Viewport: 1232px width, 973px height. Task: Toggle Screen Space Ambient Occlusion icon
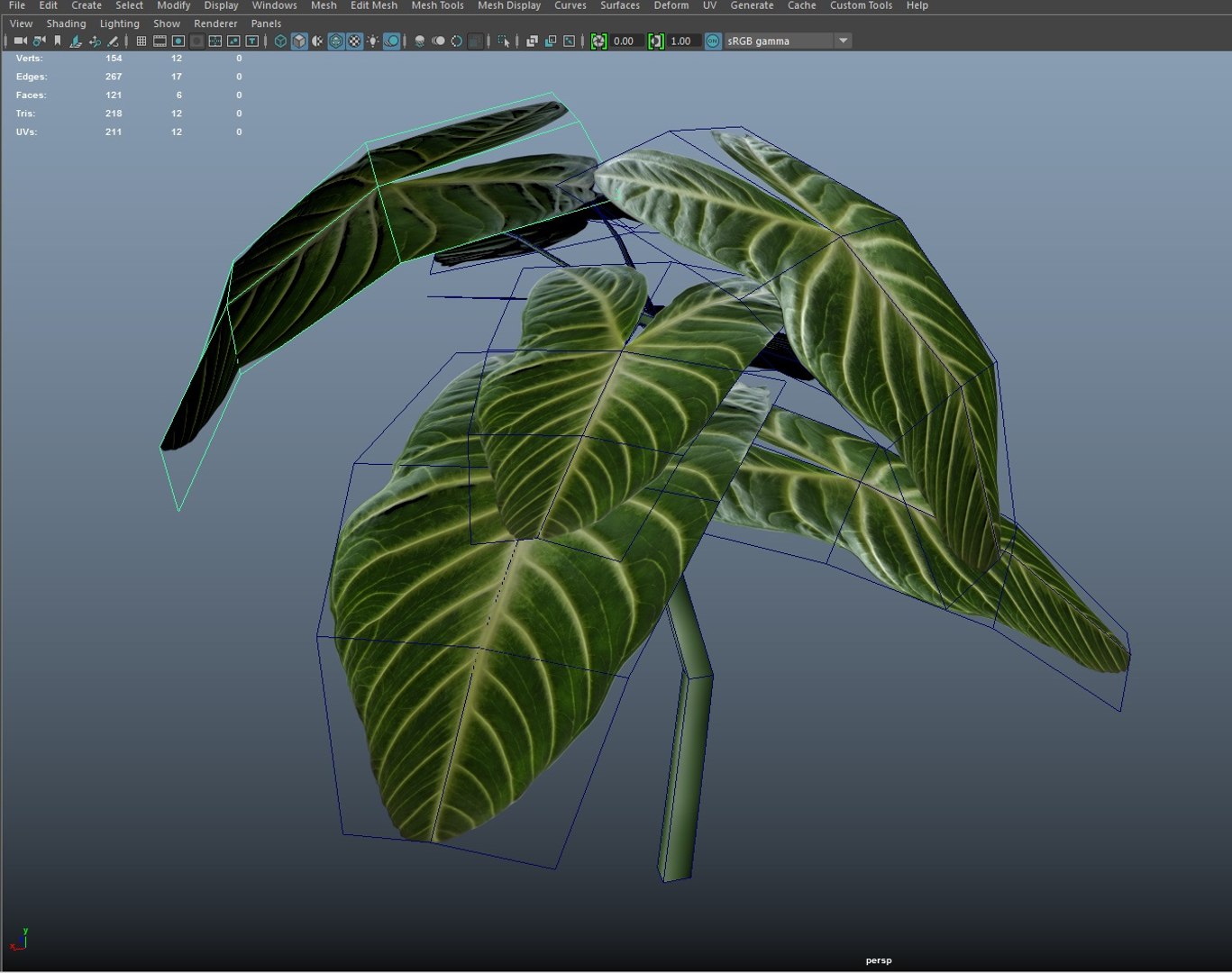pos(419,41)
